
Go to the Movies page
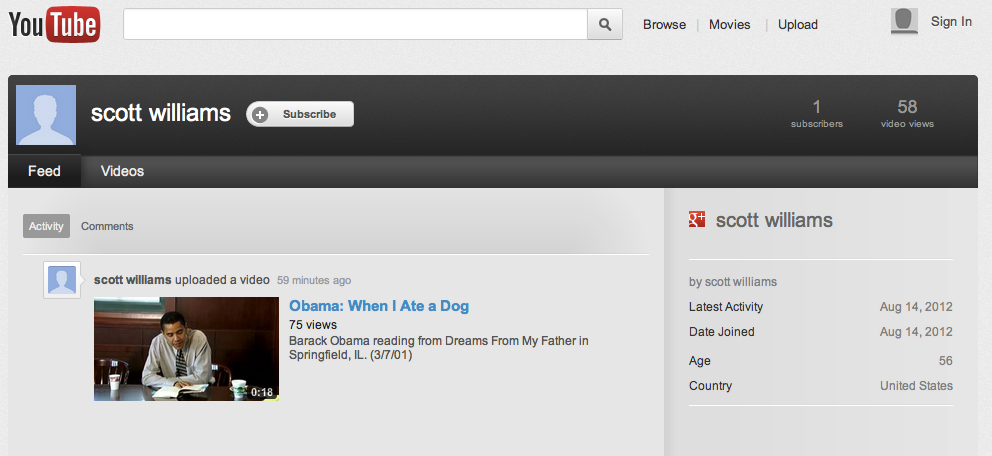click(x=729, y=25)
